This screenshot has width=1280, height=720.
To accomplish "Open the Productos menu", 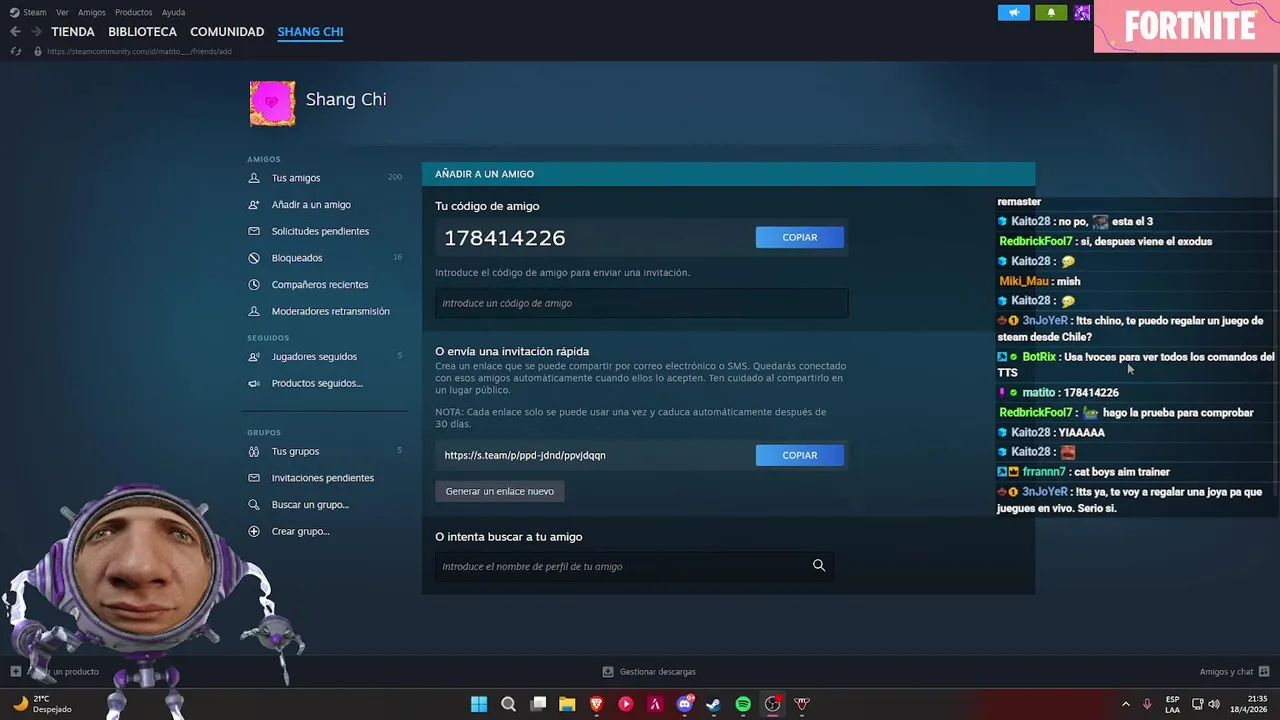I will tap(133, 12).
